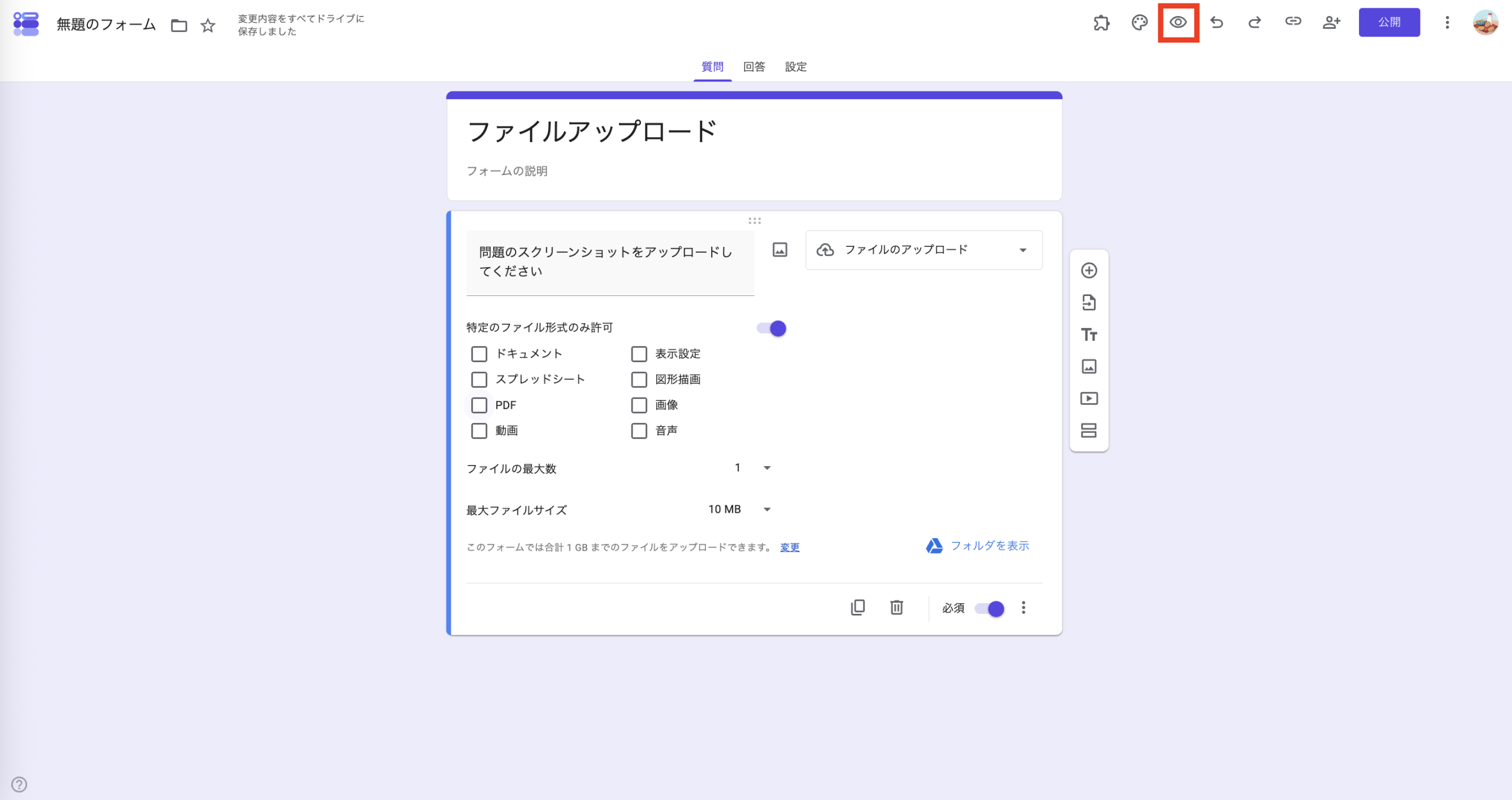
Task: Check the 画像 file type
Action: pos(639,405)
